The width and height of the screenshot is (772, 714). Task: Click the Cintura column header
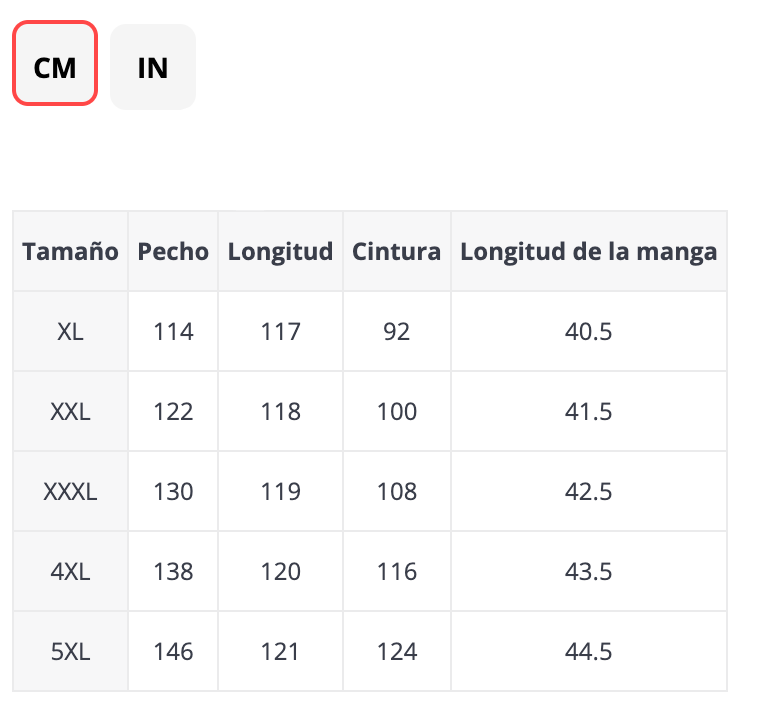(x=396, y=251)
